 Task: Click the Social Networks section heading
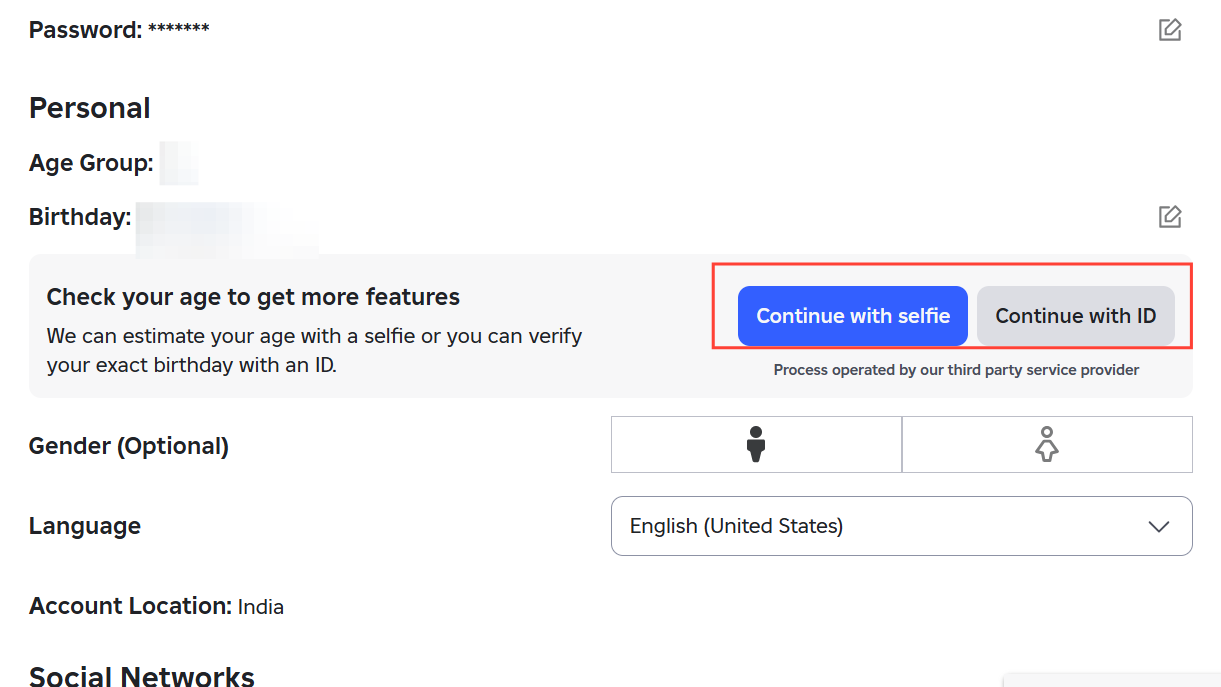click(142, 676)
